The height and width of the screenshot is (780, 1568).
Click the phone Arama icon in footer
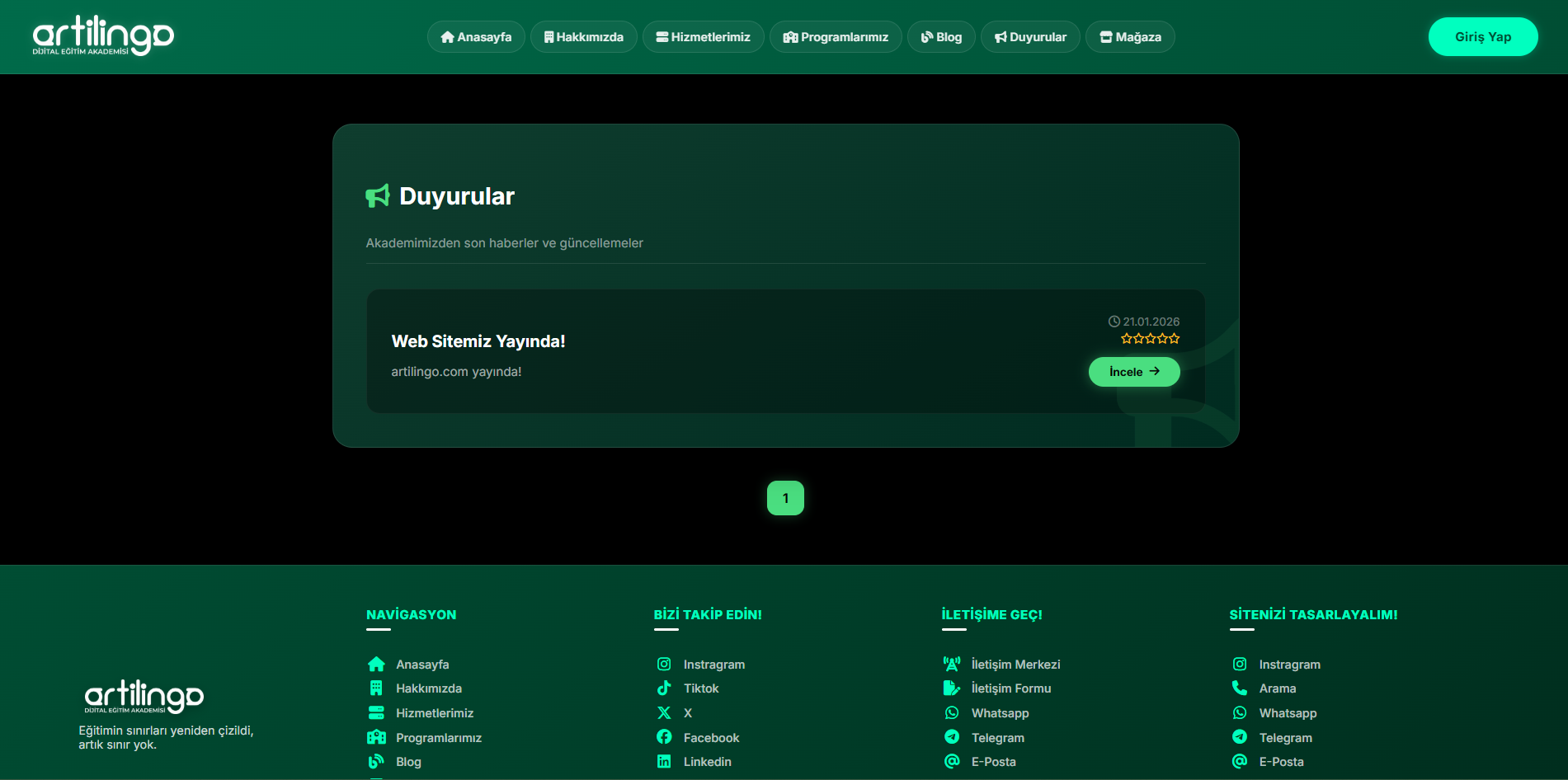click(1240, 688)
